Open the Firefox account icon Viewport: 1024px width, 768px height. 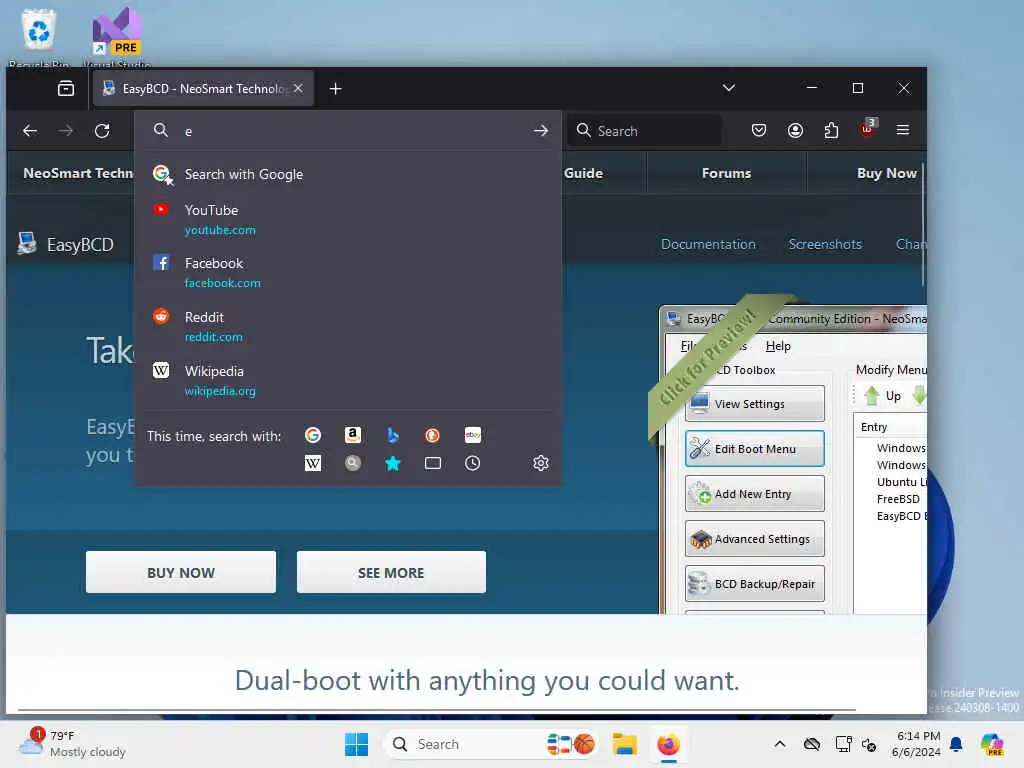tap(795, 131)
